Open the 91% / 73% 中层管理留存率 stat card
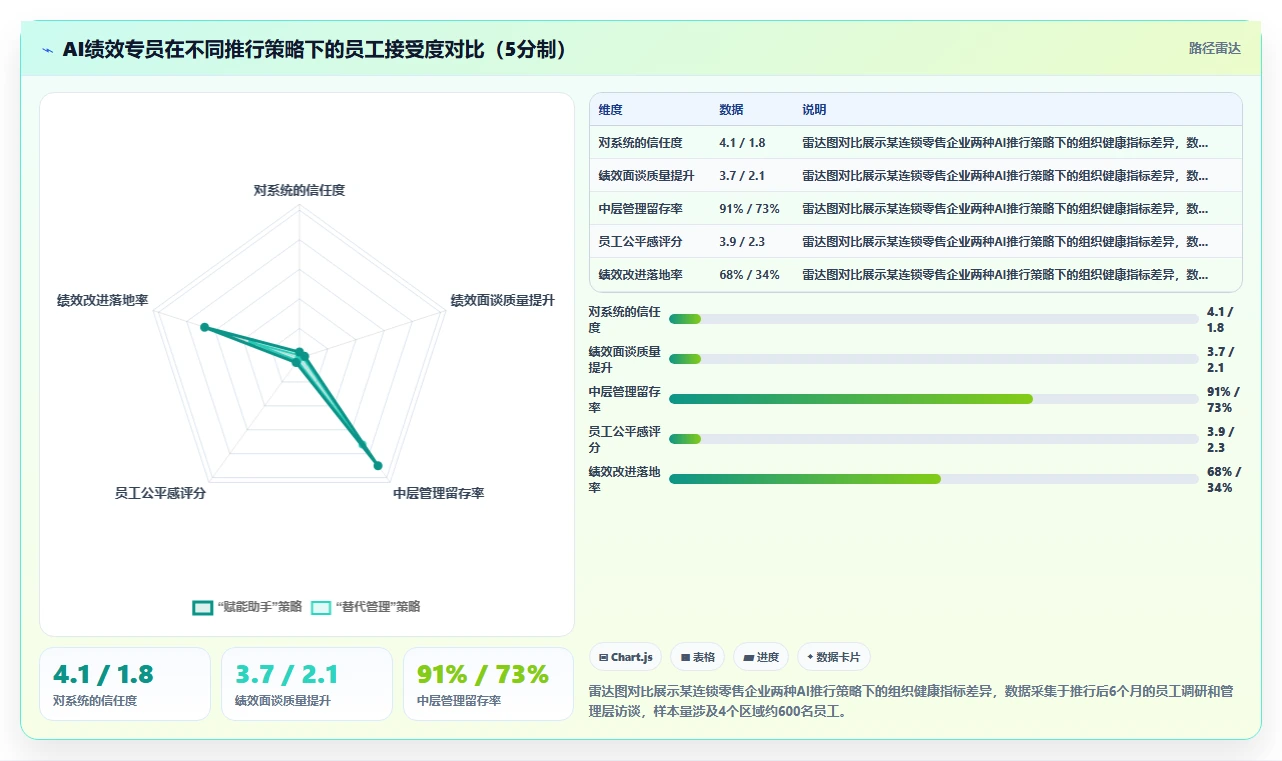Image resolution: width=1282 pixels, height=761 pixels. tap(489, 684)
